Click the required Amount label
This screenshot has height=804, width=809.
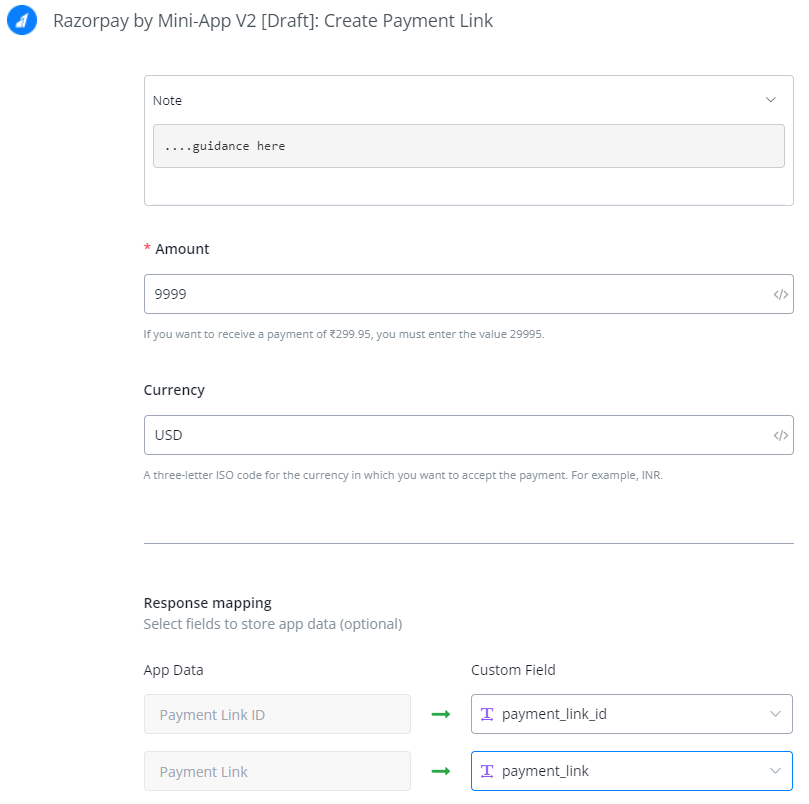coord(181,249)
